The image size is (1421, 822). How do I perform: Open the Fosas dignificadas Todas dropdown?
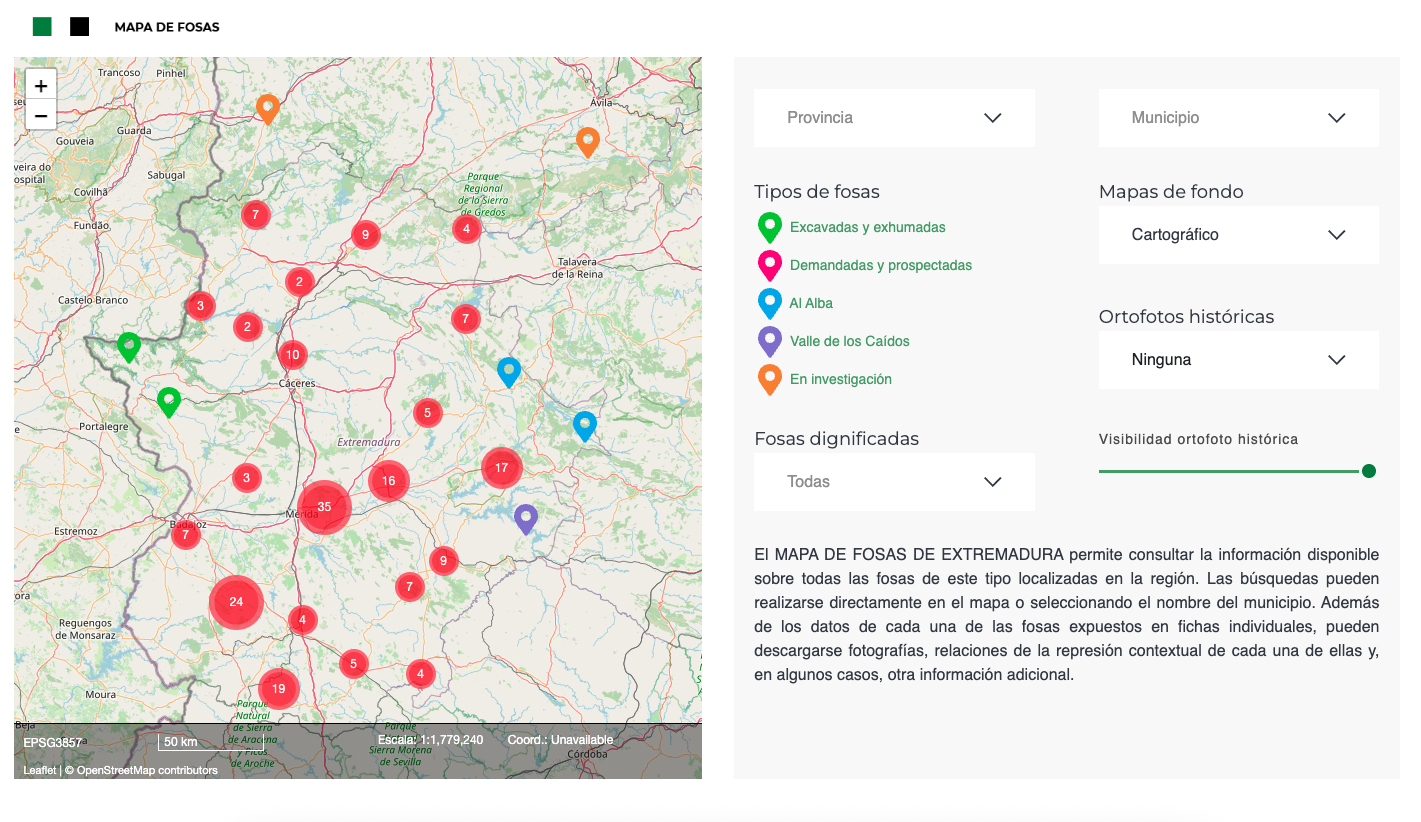pyautogui.click(x=893, y=481)
